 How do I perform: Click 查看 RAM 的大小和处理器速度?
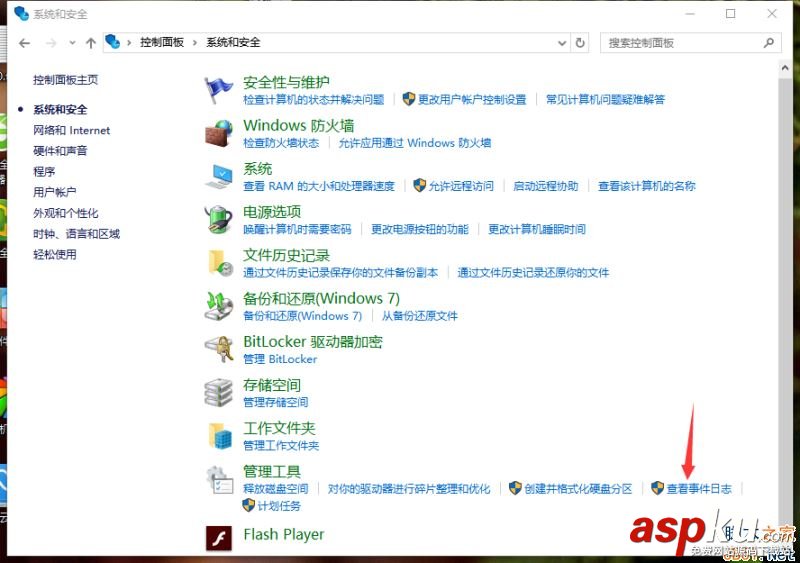[x=319, y=186]
